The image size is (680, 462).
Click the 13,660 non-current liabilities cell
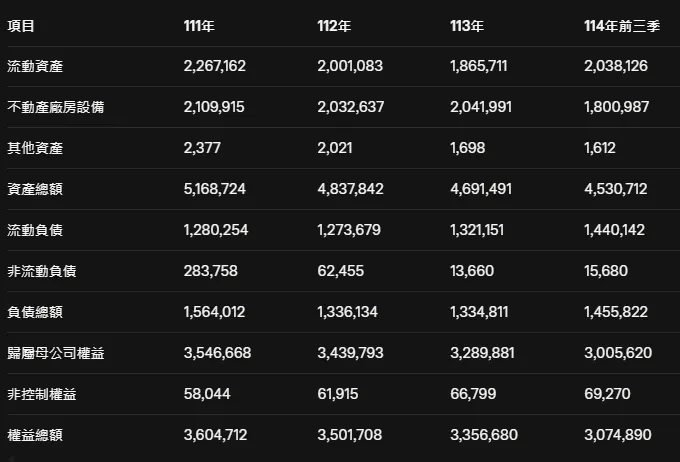tap(472, 271)
